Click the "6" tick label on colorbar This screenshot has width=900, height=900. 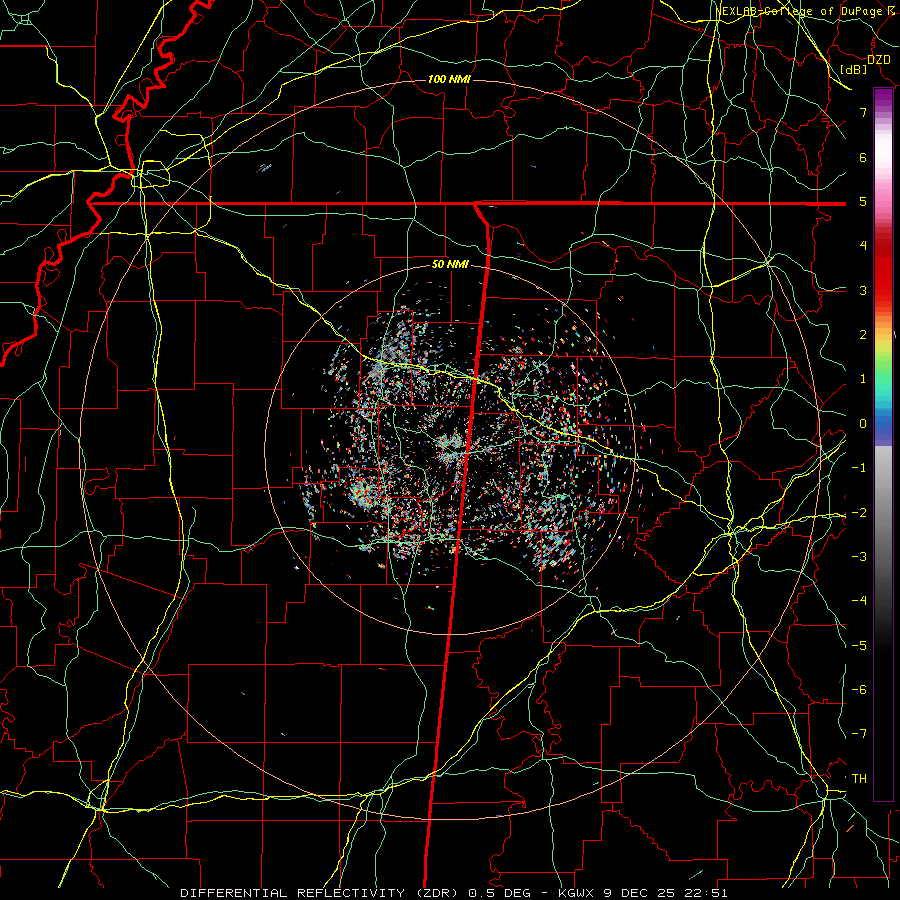pos(863,157)
